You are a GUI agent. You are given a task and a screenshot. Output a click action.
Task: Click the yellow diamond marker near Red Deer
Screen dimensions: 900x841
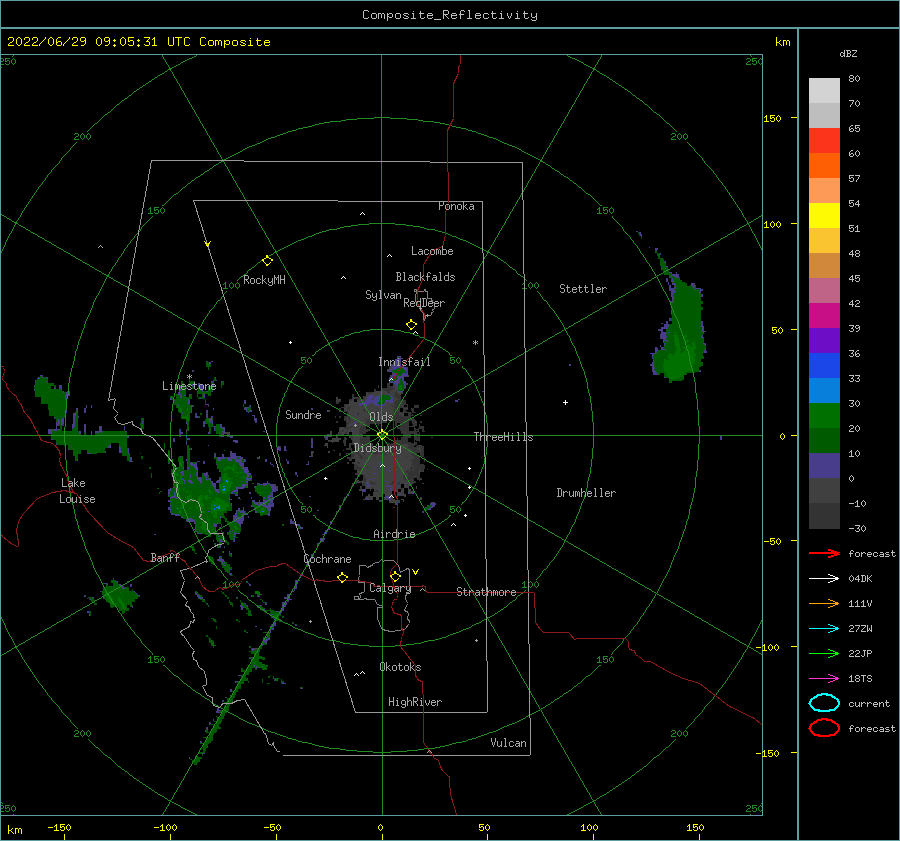(x=412, y=324)
